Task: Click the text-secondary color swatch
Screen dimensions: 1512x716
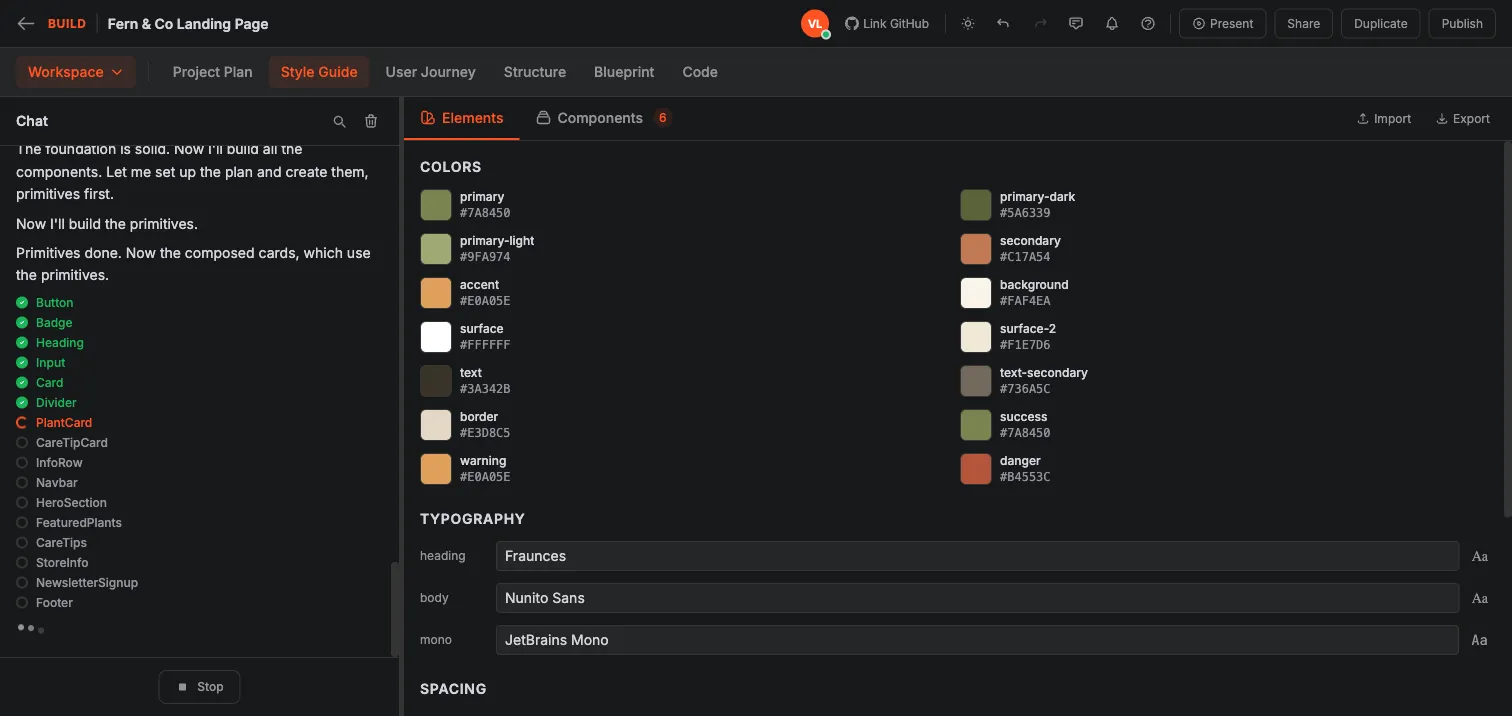Action: [x=976, y=381]
